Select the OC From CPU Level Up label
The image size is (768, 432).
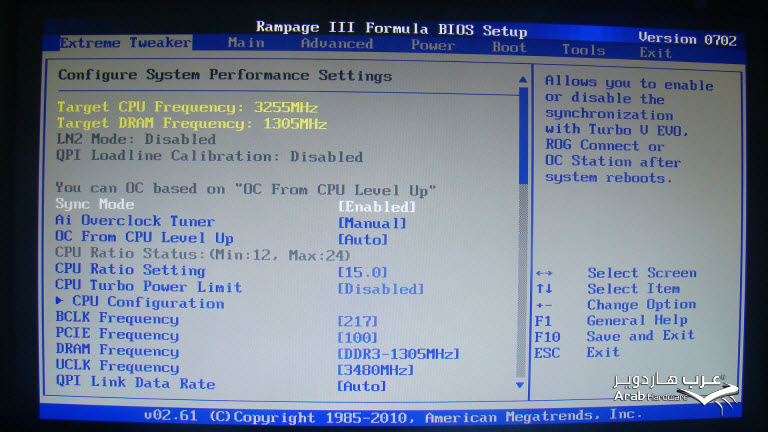point(144,237)
